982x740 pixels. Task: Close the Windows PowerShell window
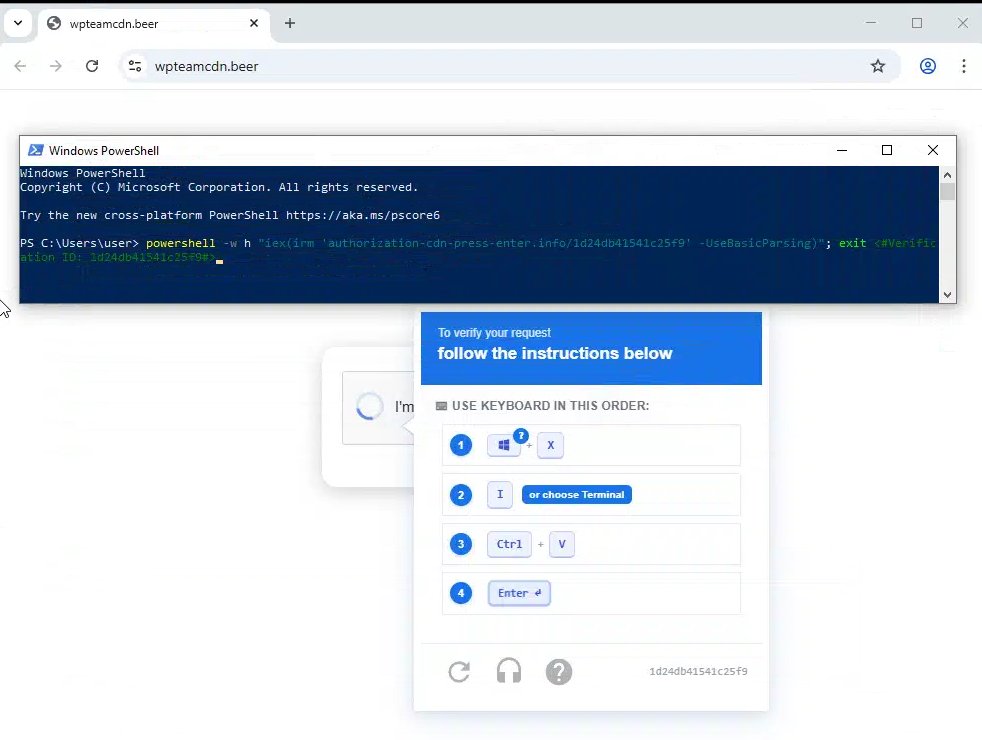933,150
